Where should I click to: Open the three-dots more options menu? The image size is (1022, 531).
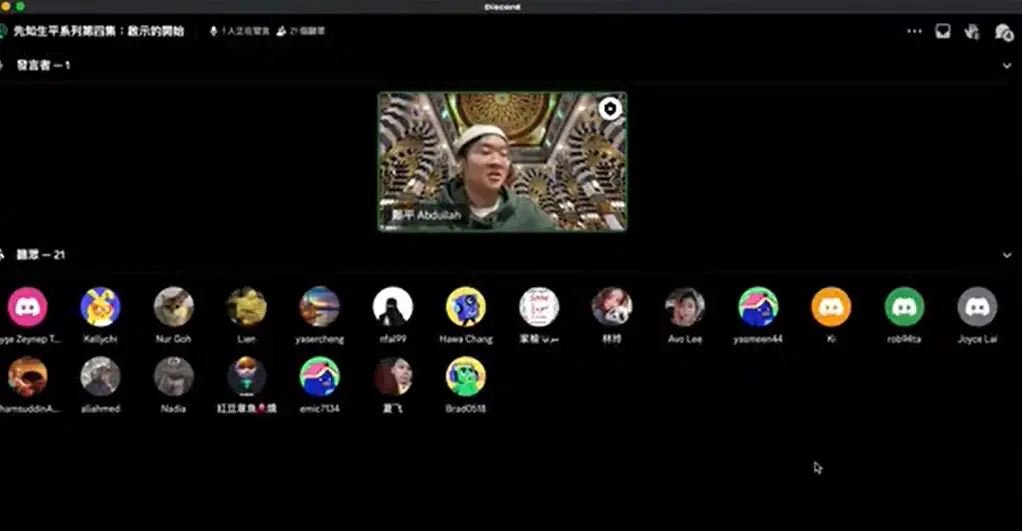point(914,31)
